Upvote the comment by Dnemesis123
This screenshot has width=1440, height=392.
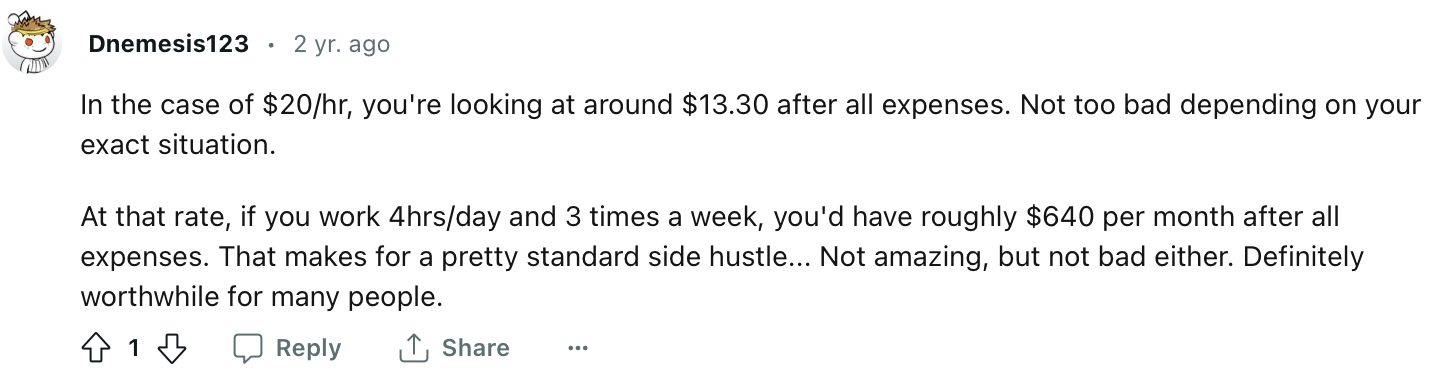pyautogui.click(x=95, y=348)
